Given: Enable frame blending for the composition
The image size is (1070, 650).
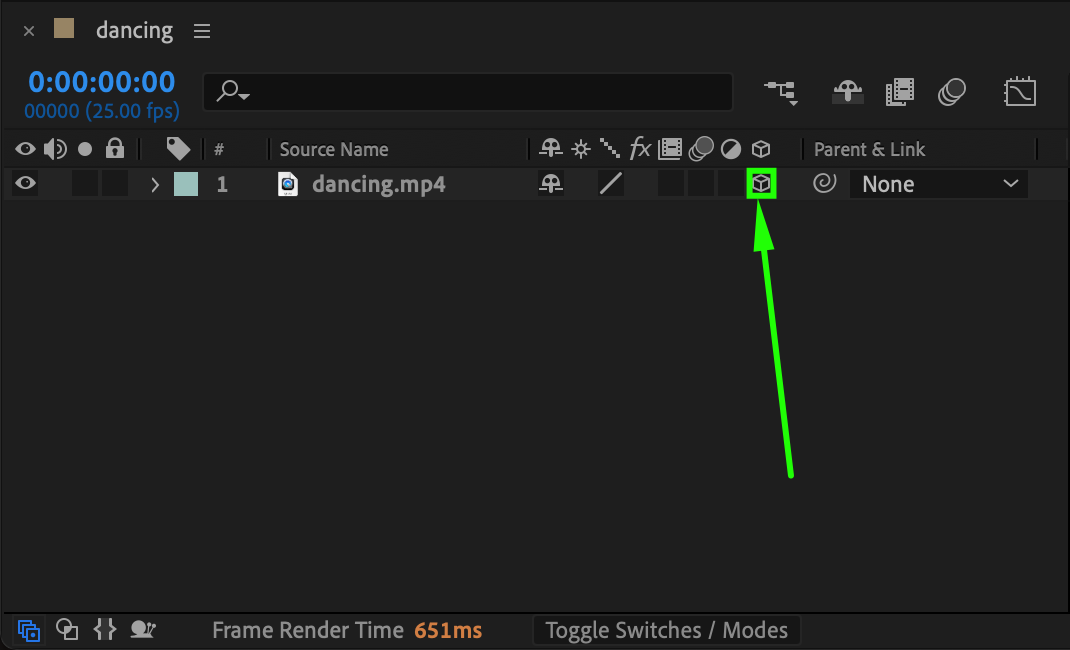Looking at the screenshot, I should pos(899,93).
